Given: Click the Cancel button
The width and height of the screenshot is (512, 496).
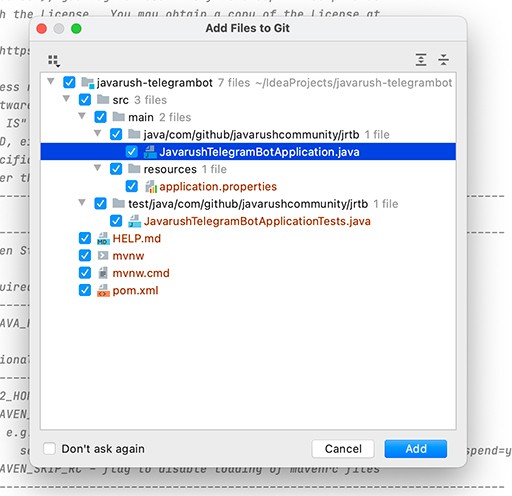Looking at the screenshot, I should click(343, 449).
